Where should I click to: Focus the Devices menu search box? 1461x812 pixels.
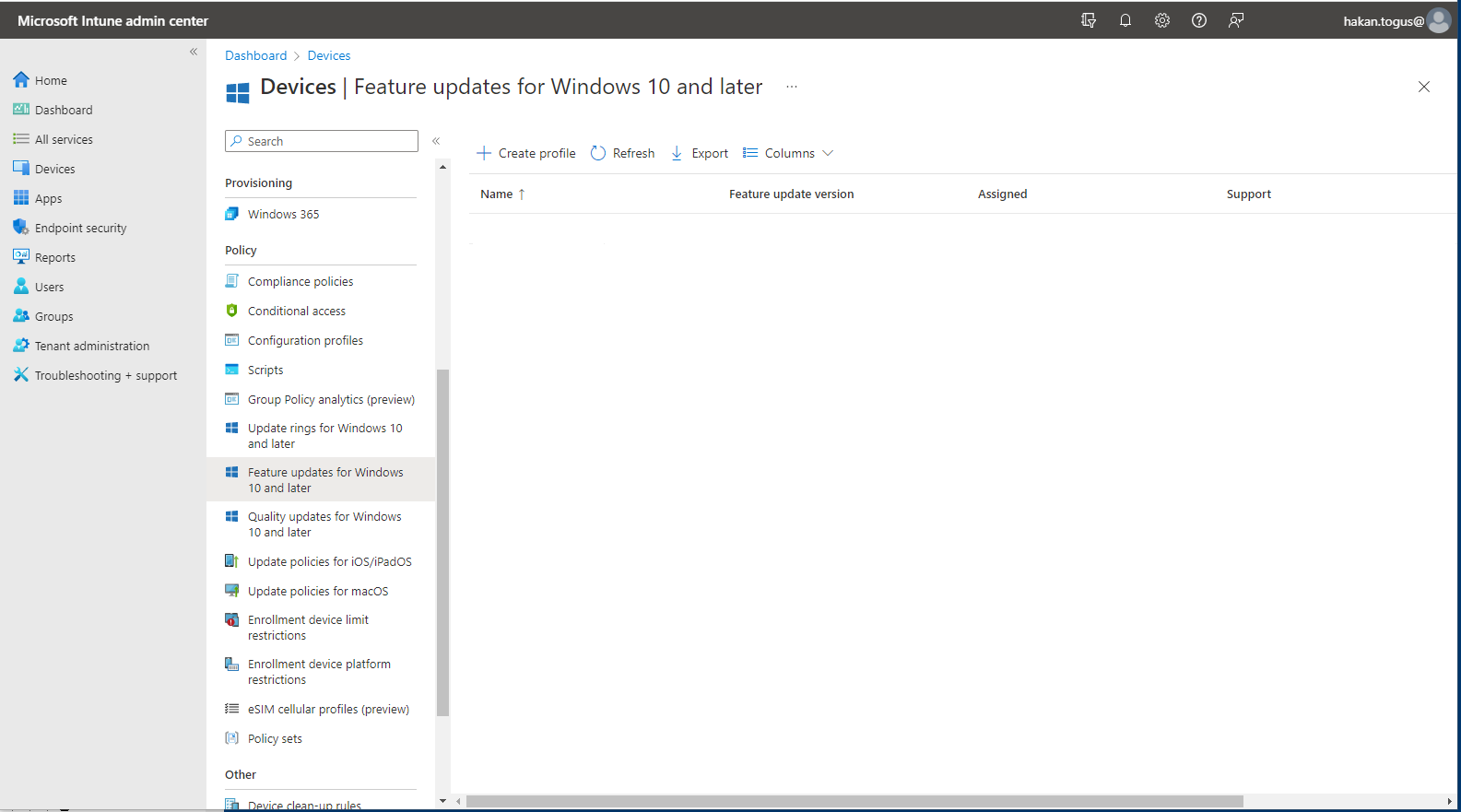[322, 141]
